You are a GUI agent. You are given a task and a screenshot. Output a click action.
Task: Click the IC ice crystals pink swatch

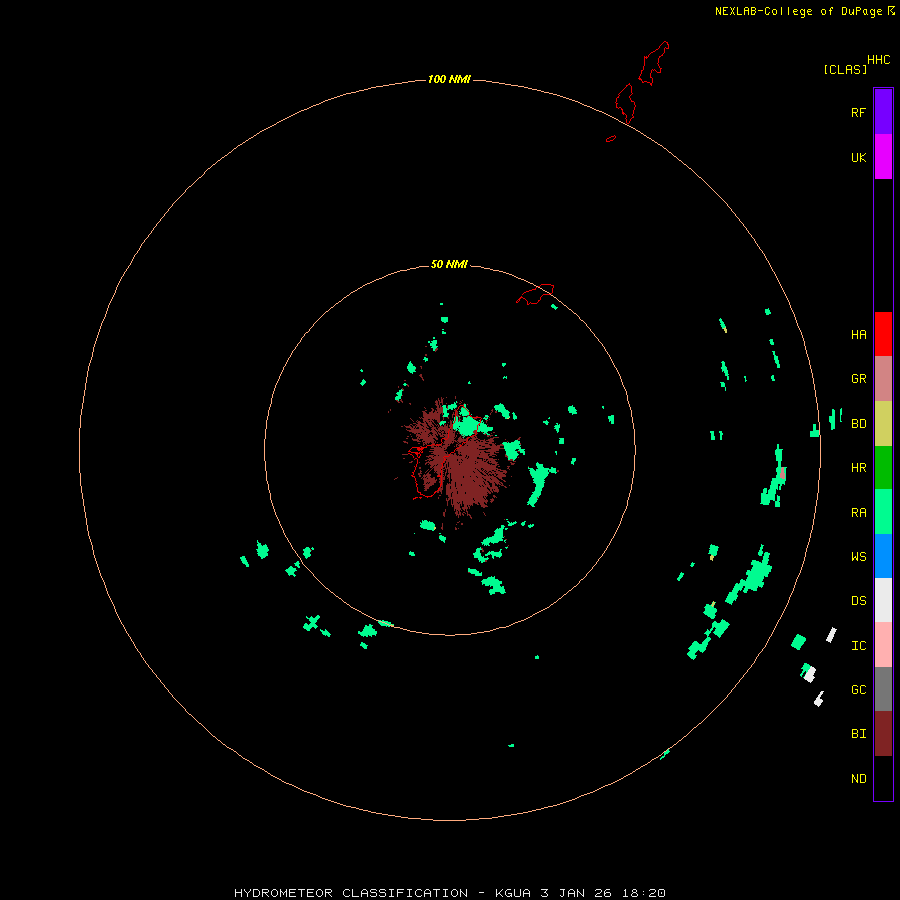pos(883,645)
